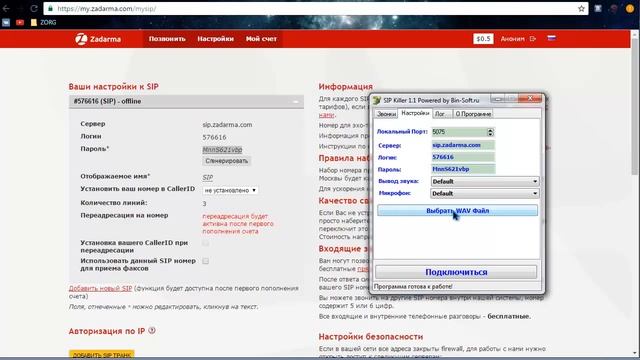Click the server value sip.zadarma.com on the page

pyautogui.click(x=227, y=125)
